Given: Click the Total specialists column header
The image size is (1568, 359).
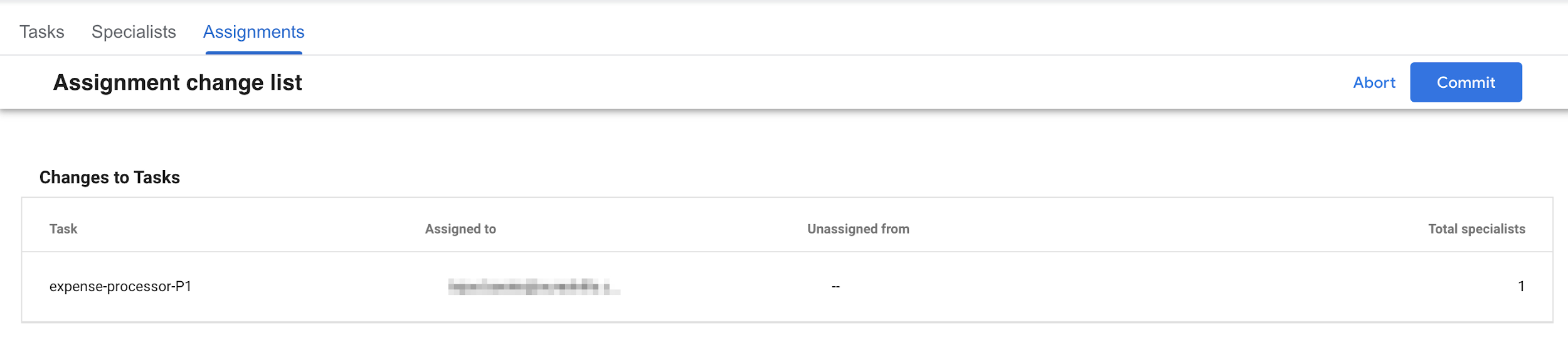Looking at the screenshot, I should [1476, 229].
